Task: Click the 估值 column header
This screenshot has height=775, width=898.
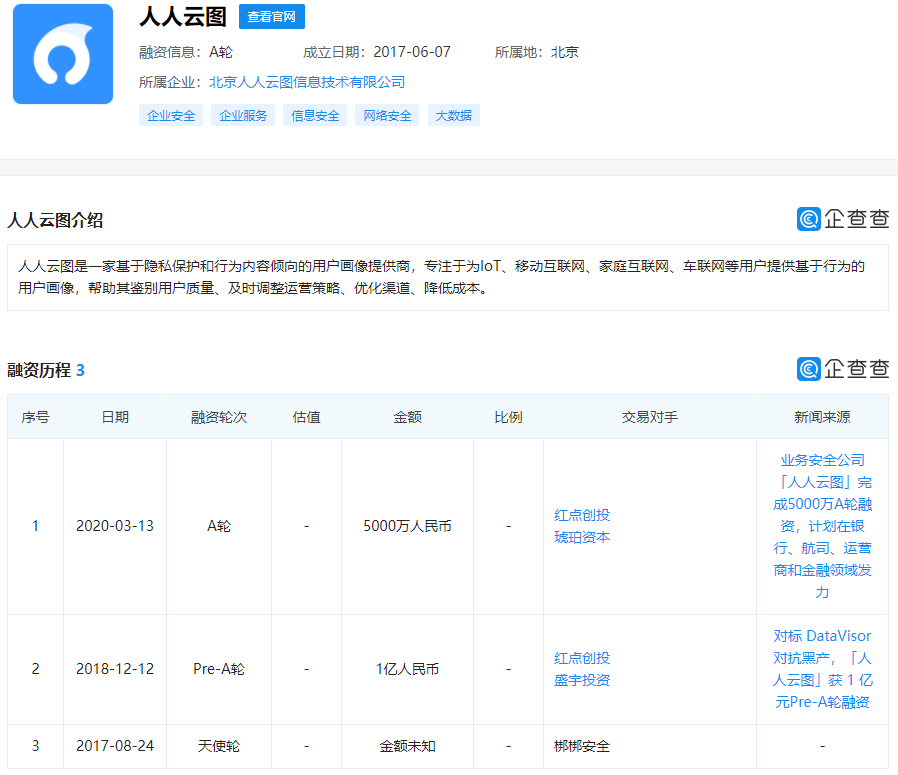Action: pyautogui.click(x=306, y=417)
